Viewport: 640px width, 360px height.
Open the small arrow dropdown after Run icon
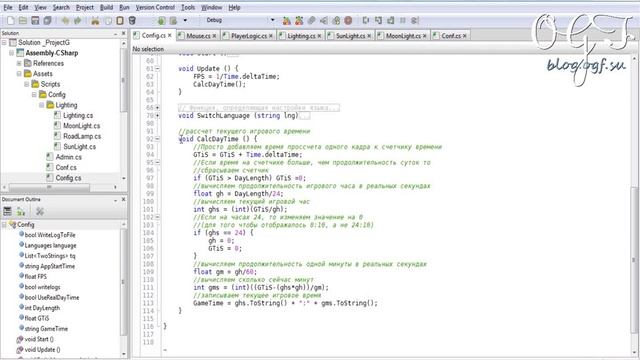[185, 20]
